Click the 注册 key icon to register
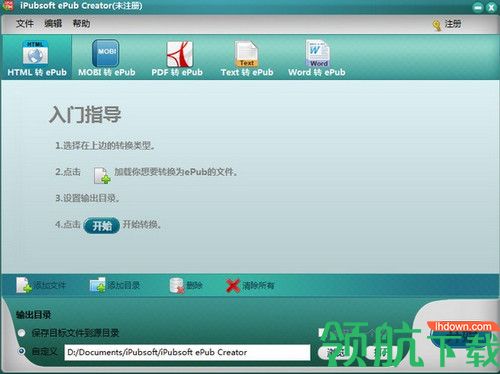The image size is (500, 374). point(437,25)
